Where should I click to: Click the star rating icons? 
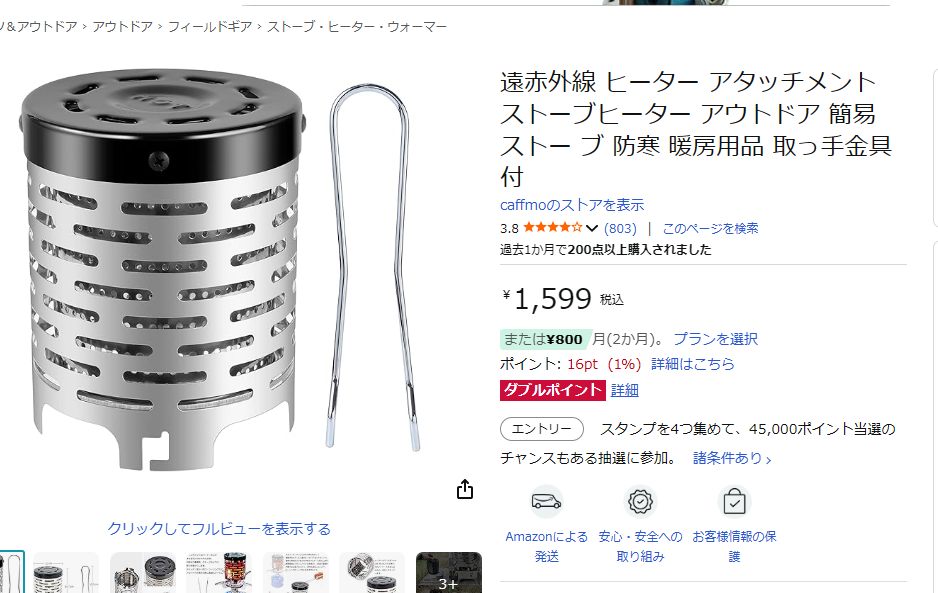(552, 227)
